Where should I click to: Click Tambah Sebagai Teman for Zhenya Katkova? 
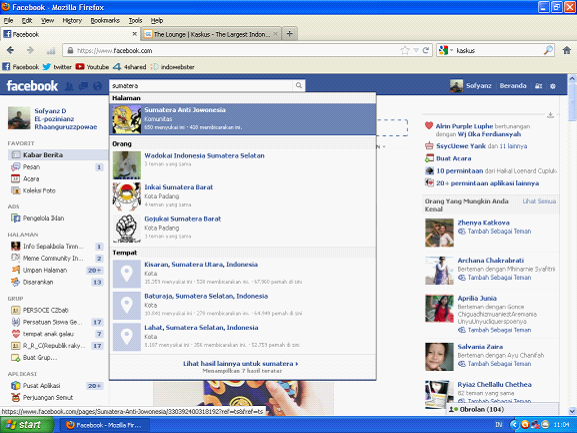[x=499, y=231]
